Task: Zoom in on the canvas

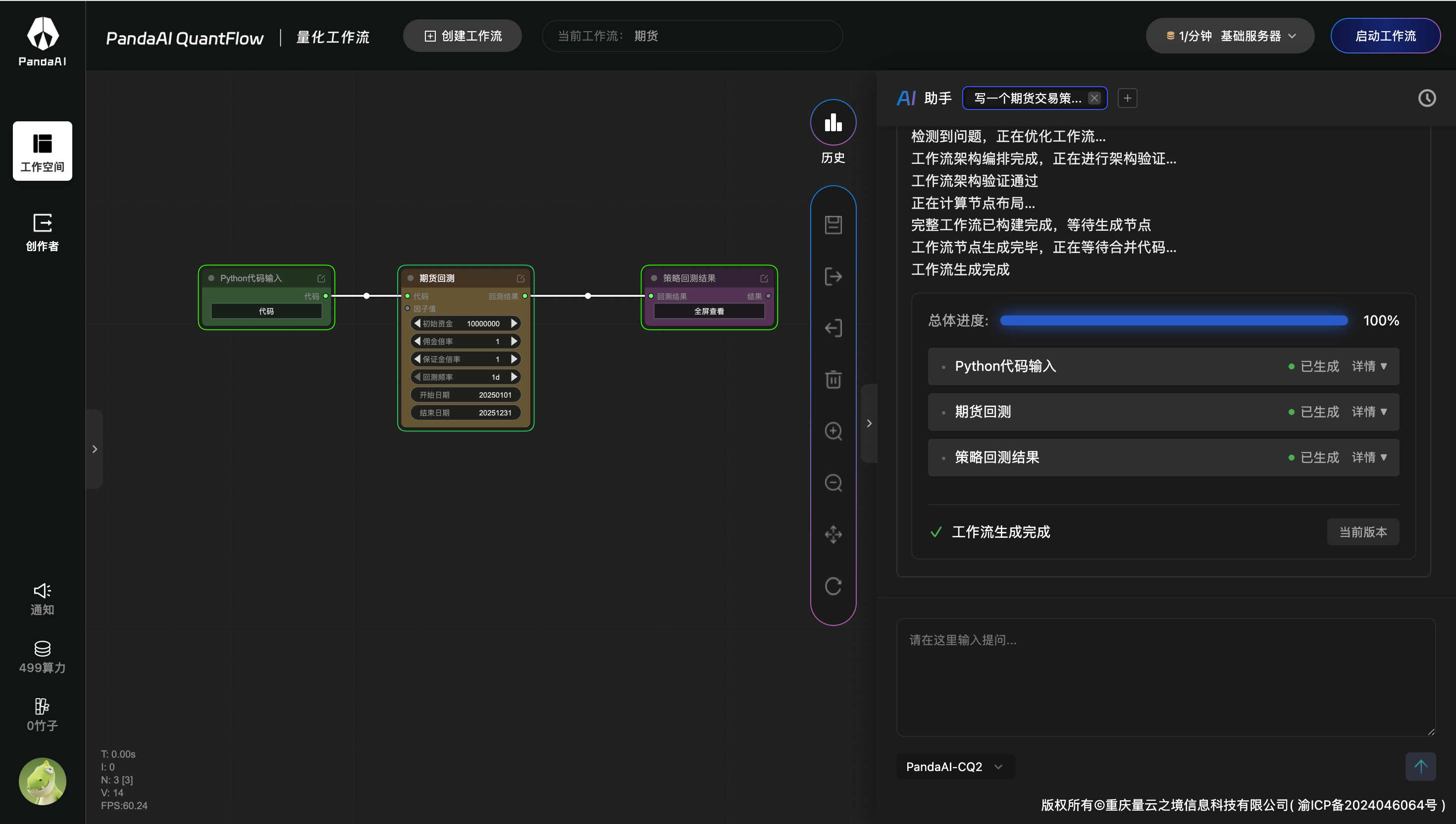Action: coord(833,431)
